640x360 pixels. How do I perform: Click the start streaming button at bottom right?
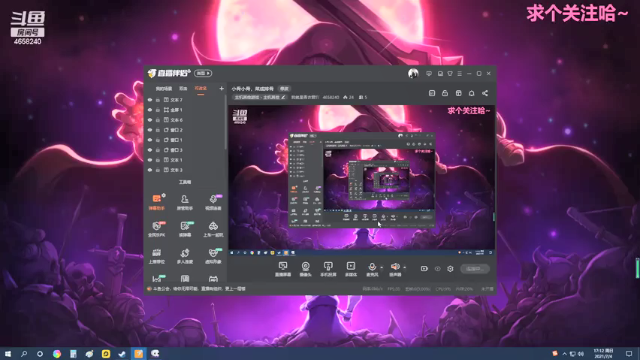[x=475, y=269]
